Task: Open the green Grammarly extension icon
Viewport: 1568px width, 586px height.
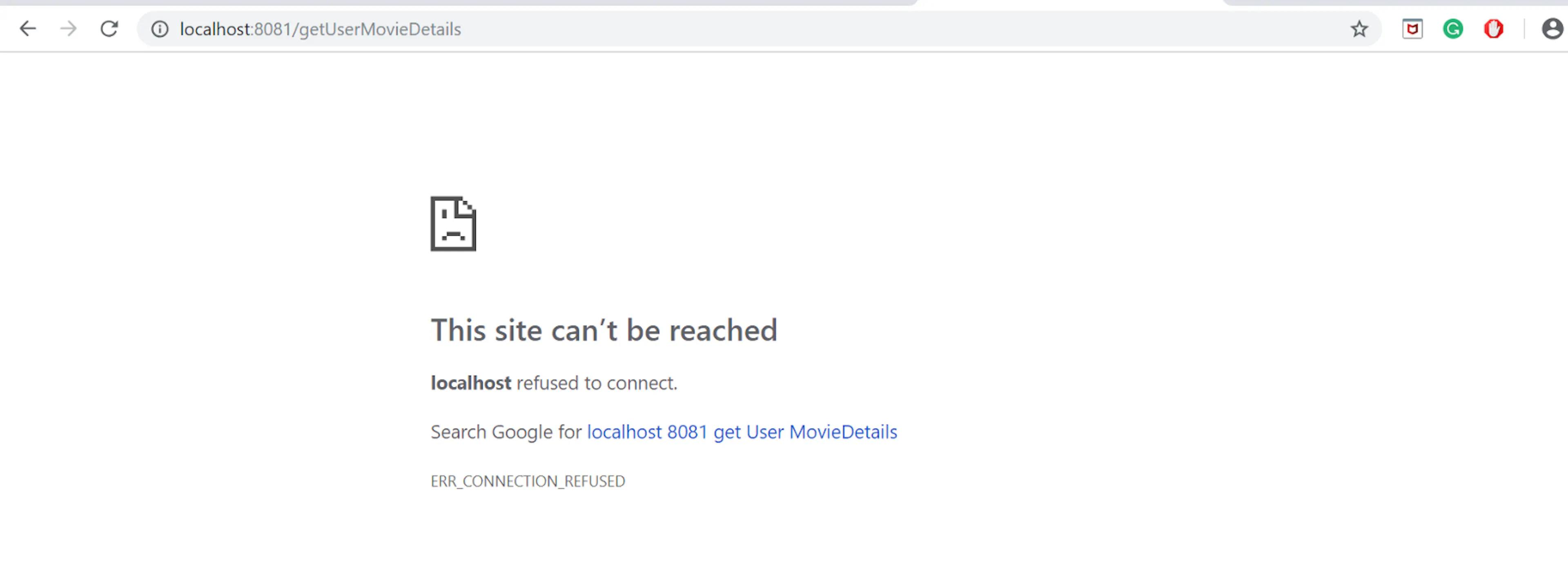Action: coord(1453,29)
